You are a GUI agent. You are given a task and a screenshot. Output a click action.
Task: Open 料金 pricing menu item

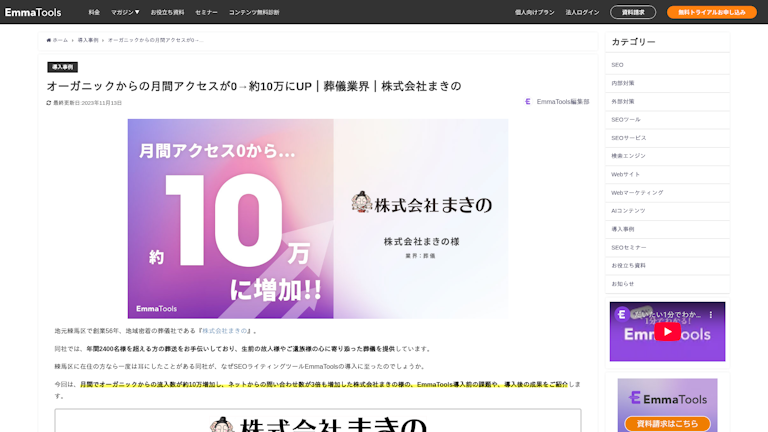point(94,12)
